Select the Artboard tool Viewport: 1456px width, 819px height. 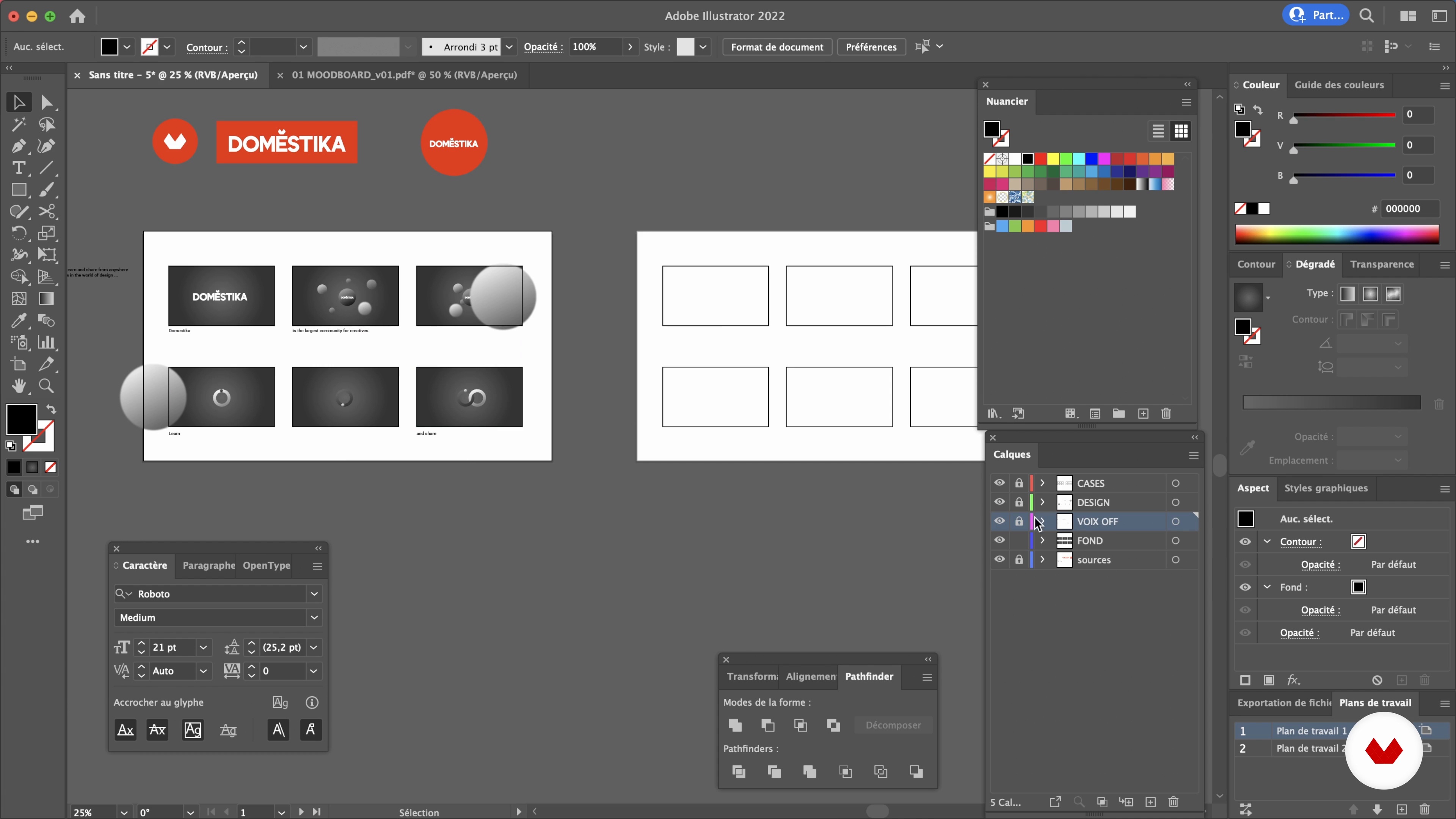(19, 364)
